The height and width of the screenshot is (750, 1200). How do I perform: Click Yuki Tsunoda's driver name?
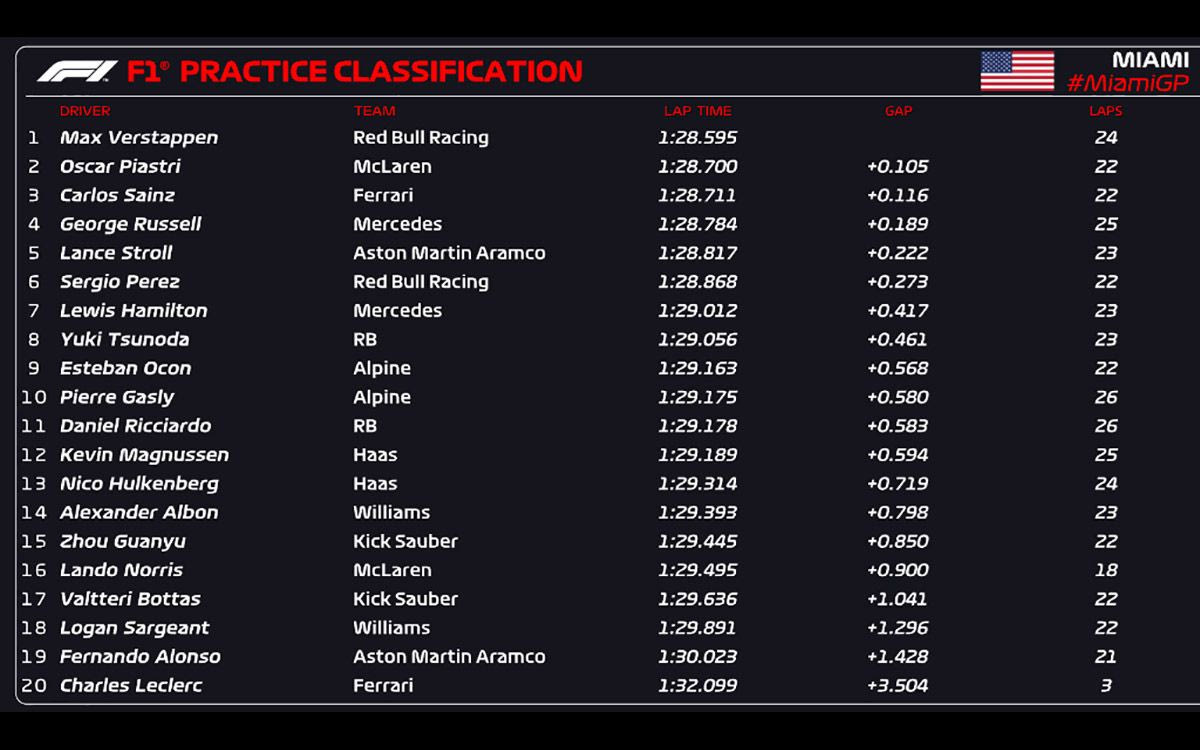coord(124,340)
